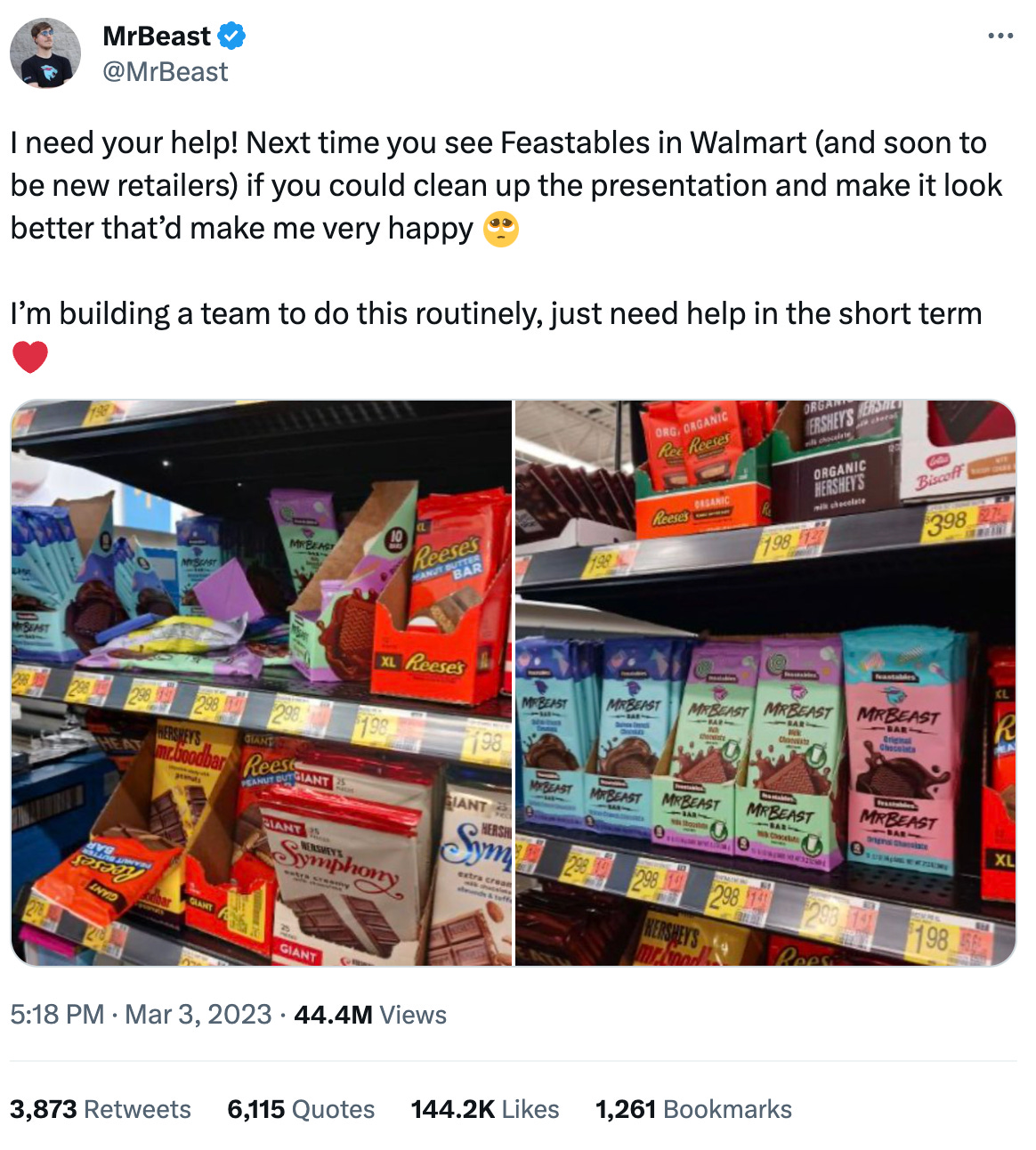The image size is (1036, 1150).
Task: Click MrBeast's profile avatar picture
Action: (x=45, y=53)
